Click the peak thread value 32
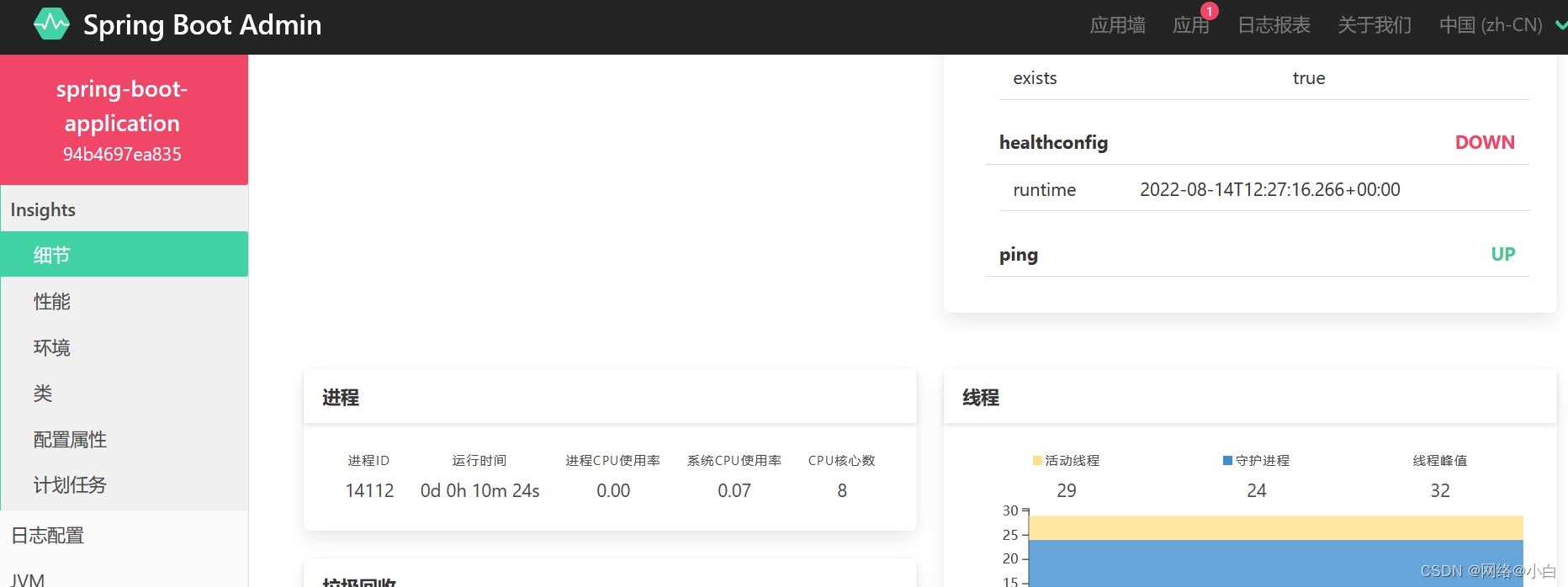 1440,490
